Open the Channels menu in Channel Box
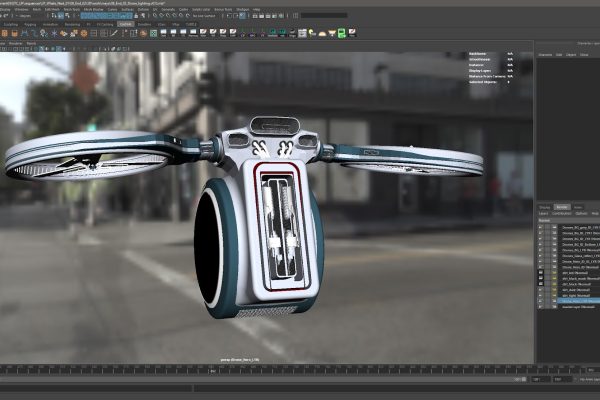 point(545,55)
